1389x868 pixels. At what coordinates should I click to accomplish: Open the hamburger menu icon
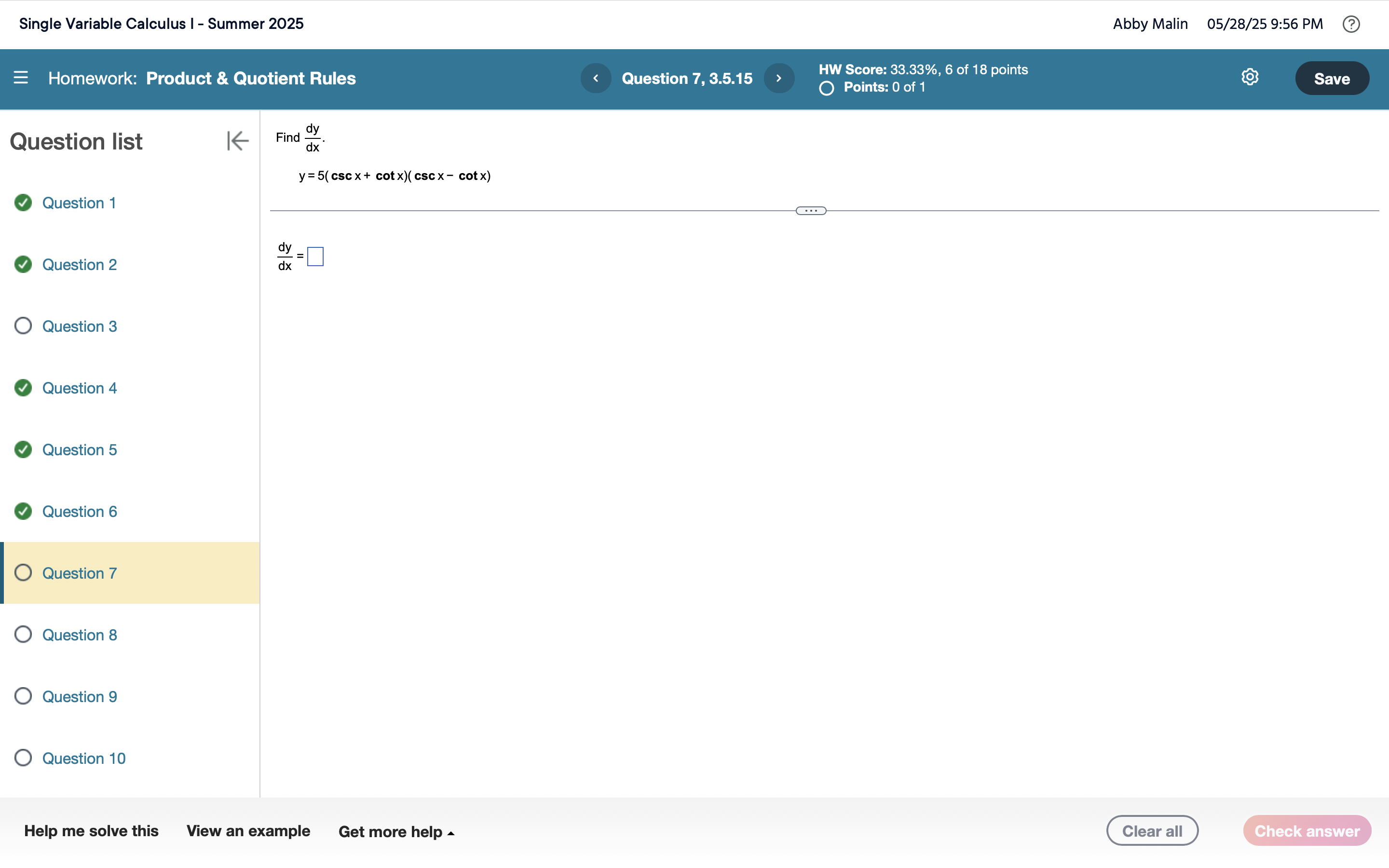(x=21, y=78)
